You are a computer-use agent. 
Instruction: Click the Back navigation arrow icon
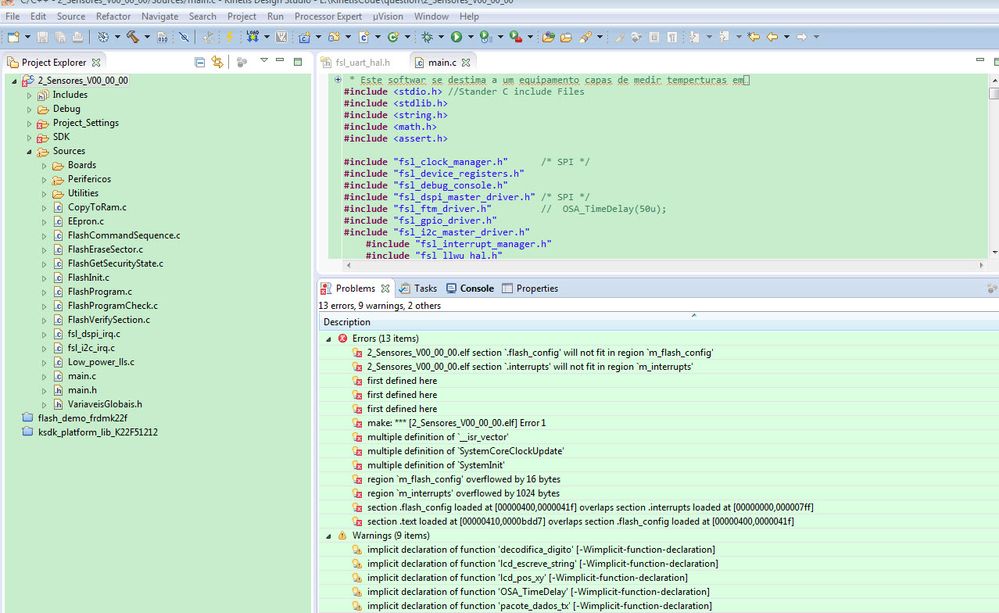tap(772, 37)
